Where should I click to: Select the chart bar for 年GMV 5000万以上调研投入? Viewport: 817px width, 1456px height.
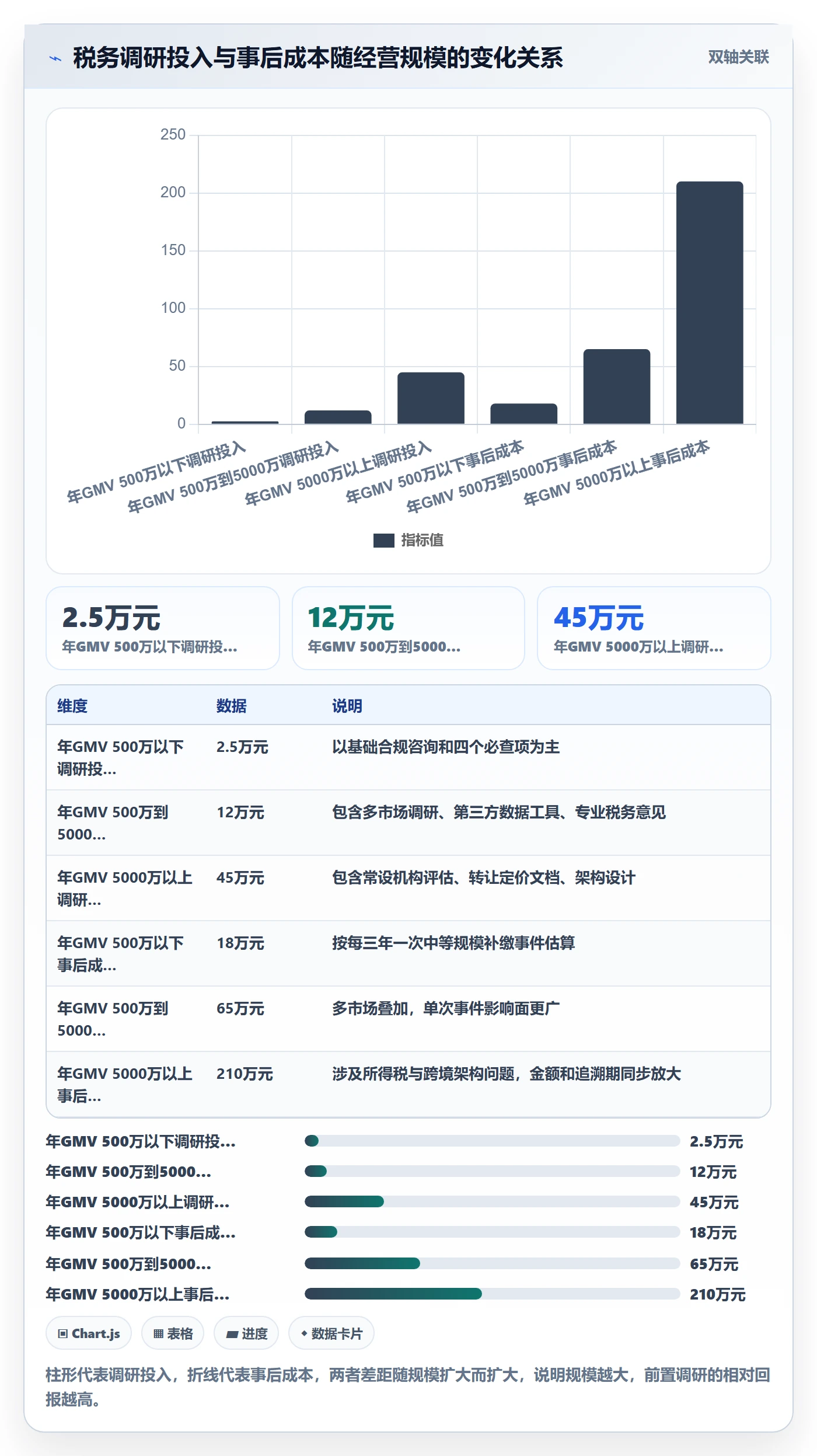431,398
